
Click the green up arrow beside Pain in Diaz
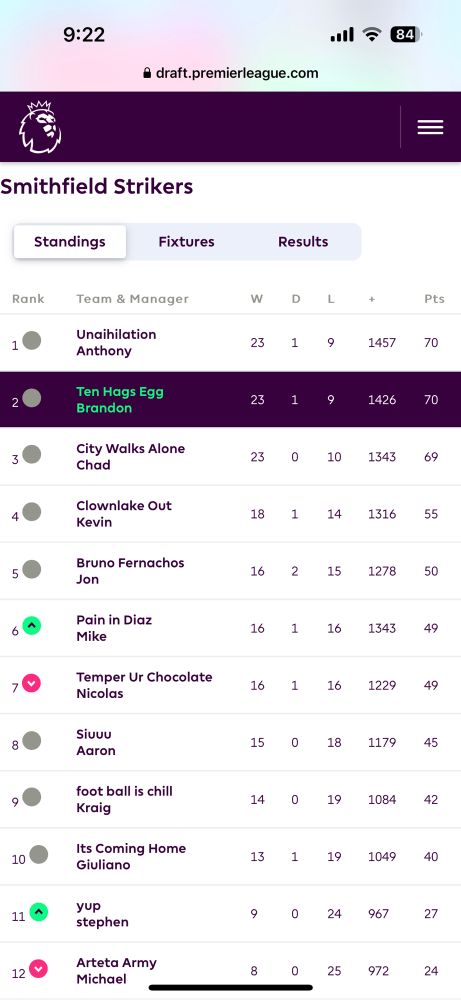tap(32, 626)
